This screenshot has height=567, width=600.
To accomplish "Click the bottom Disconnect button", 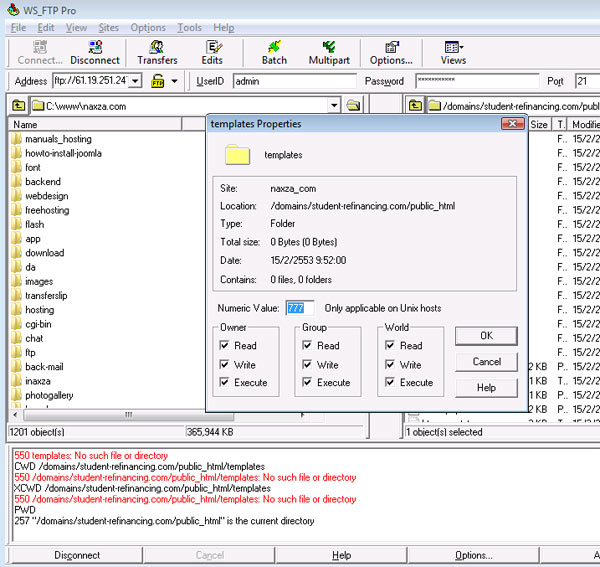I will (77, 555).
